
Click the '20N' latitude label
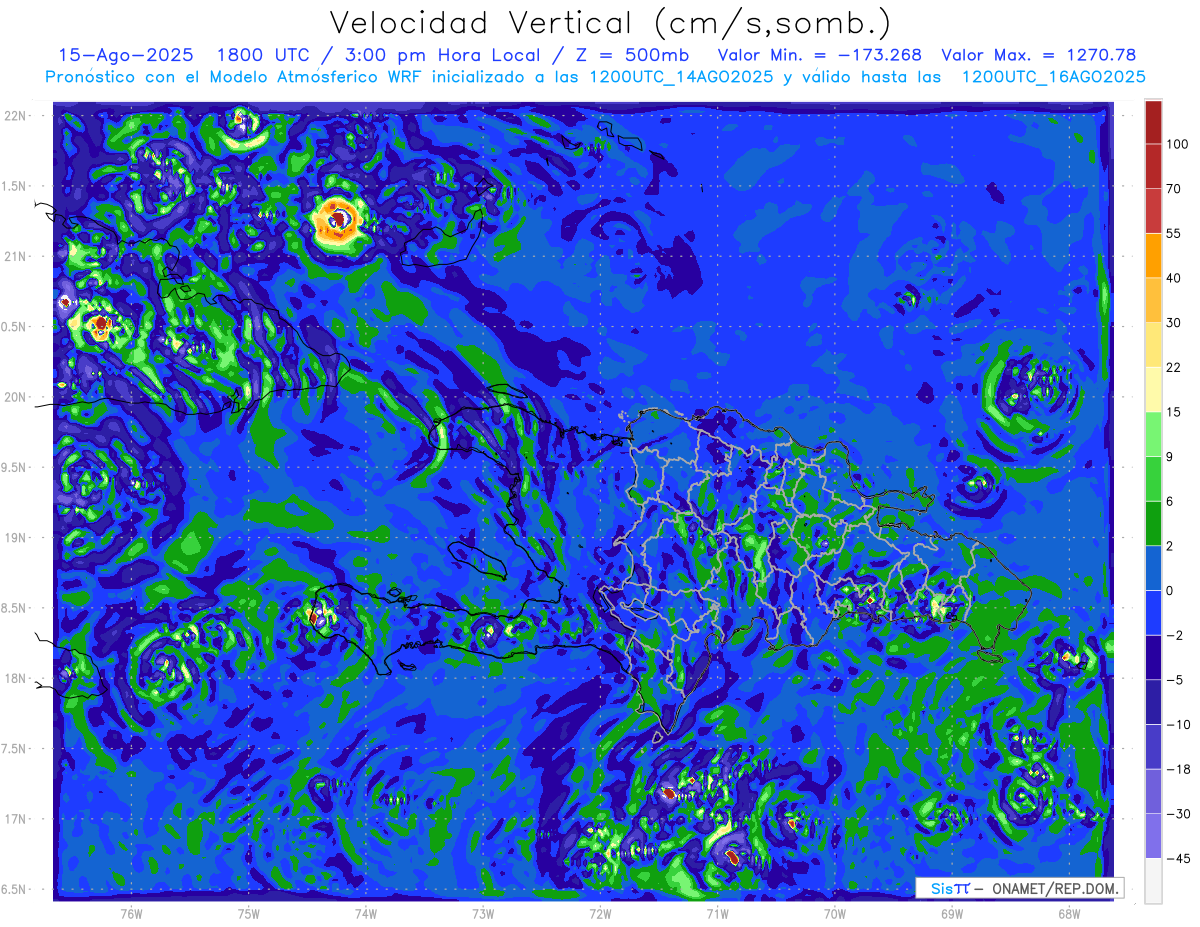(x=16, y=397)
